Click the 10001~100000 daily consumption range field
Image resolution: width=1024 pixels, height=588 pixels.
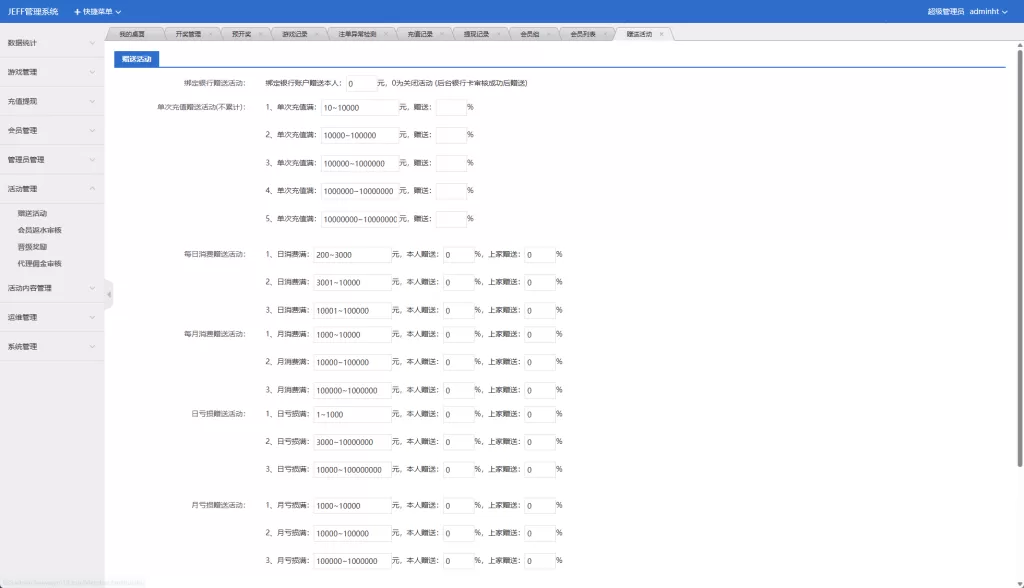352,311
